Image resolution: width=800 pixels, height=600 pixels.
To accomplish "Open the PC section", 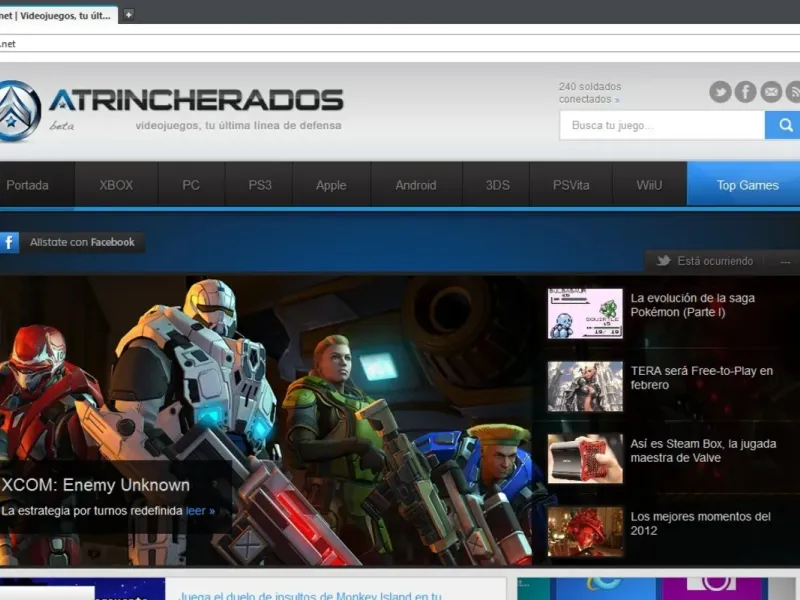I will (x=191, y=185).
